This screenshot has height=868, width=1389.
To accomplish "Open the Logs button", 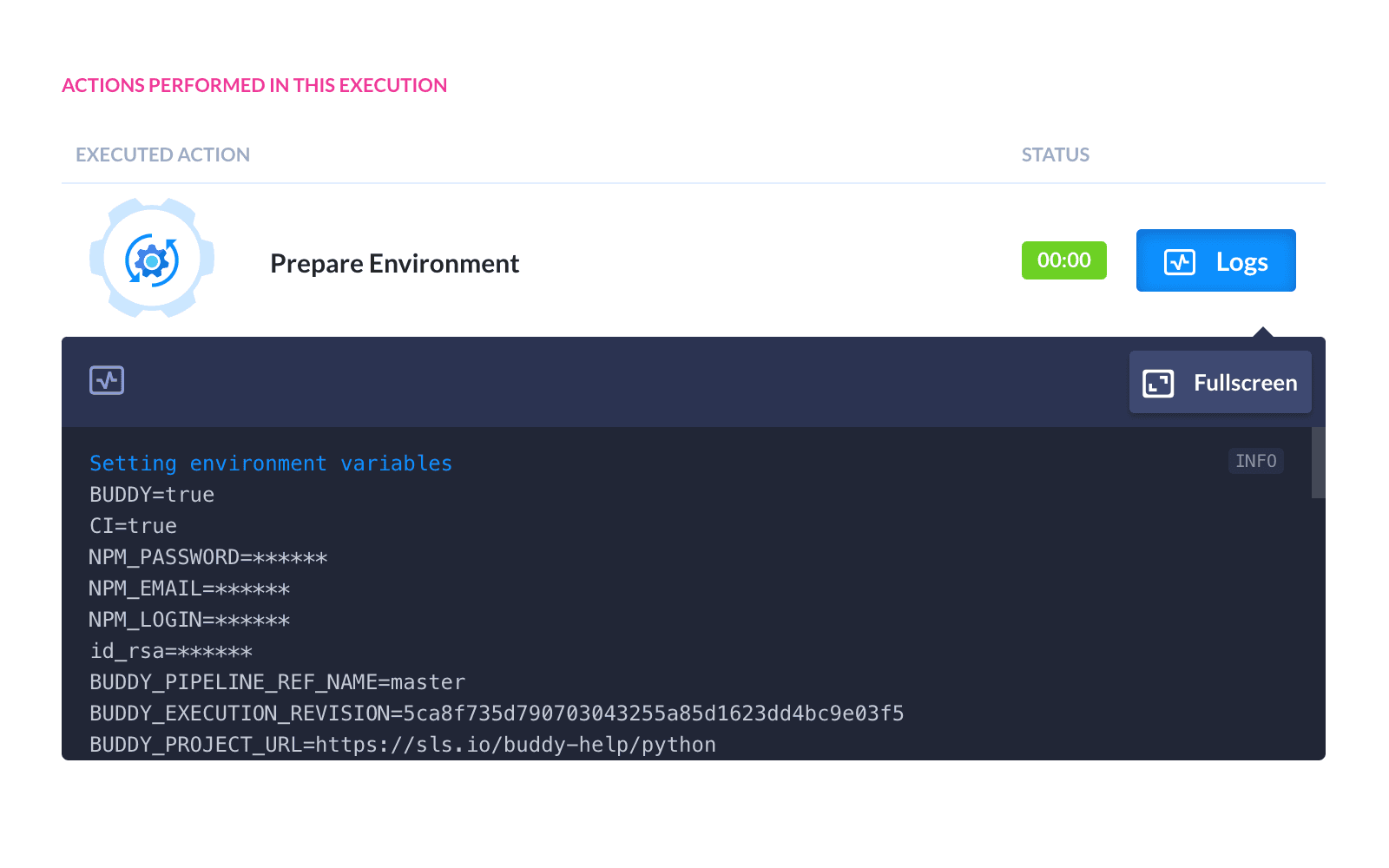I will [x=1215, y=260].
